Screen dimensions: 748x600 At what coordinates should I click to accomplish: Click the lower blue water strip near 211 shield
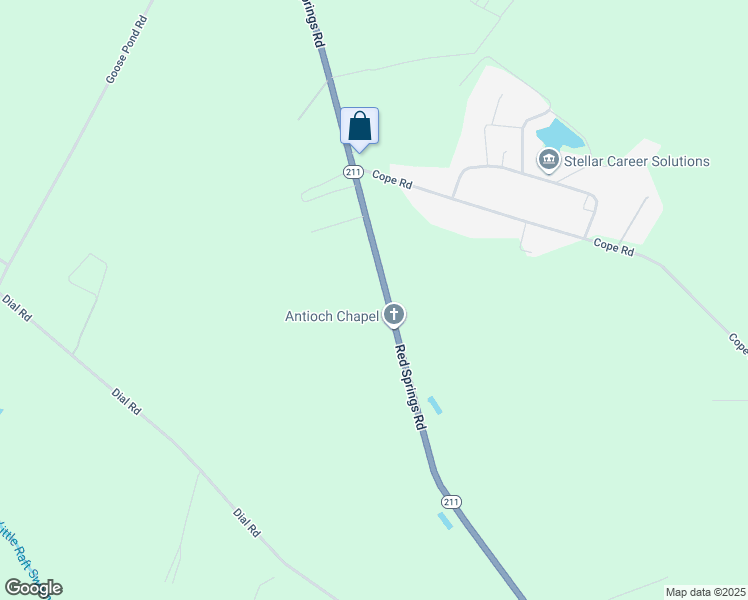(x=445, y=521)
